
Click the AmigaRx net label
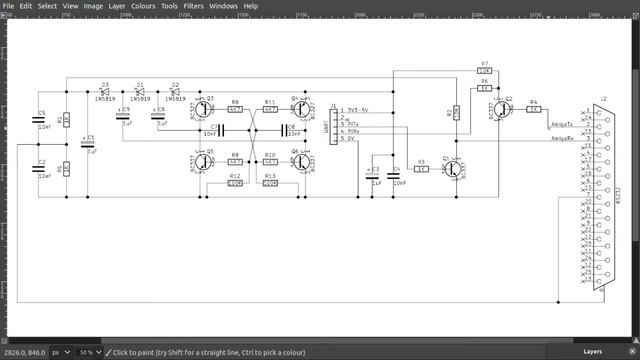point(562,138)
